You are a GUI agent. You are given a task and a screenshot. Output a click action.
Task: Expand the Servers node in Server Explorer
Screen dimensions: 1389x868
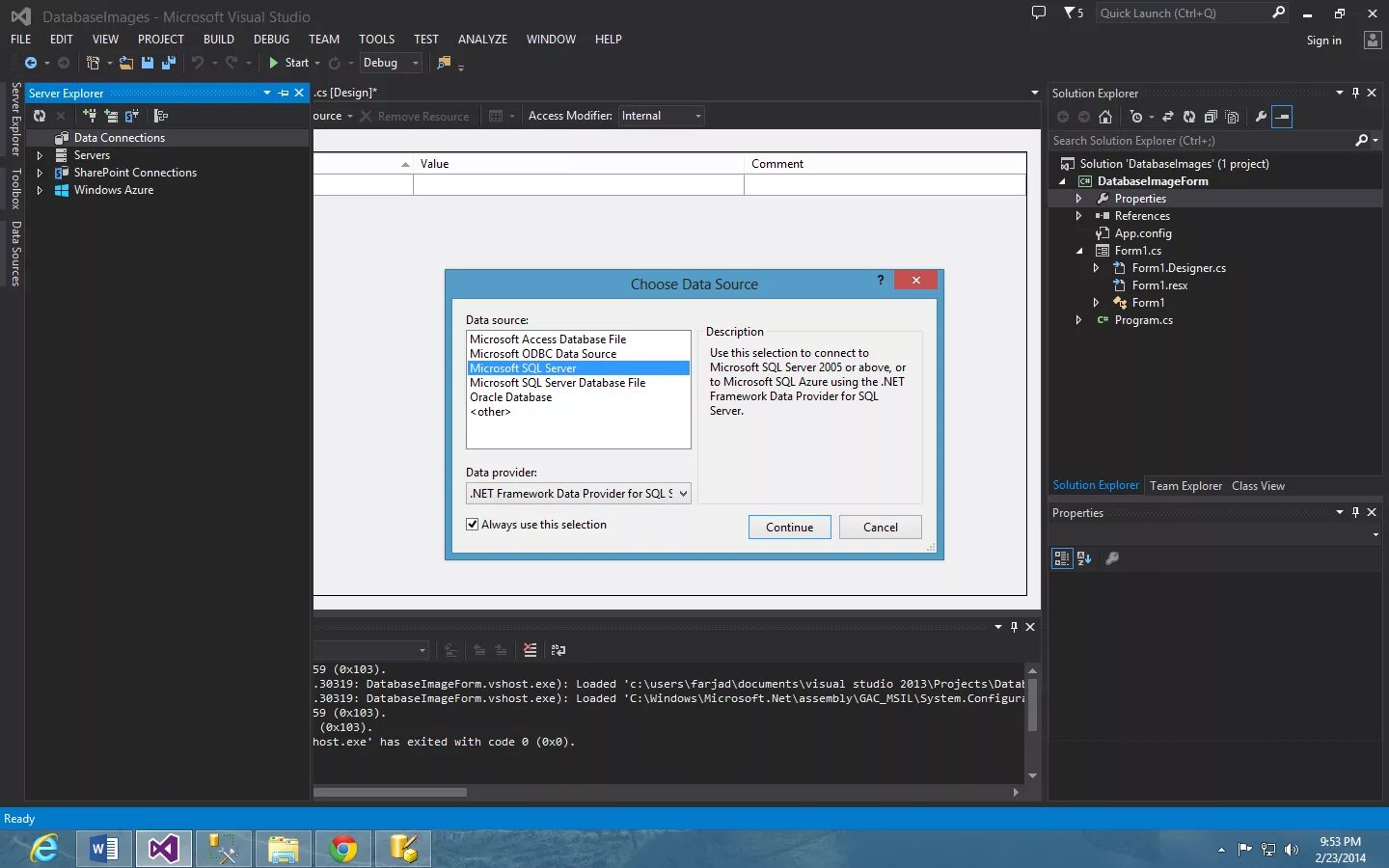pos(40,155)
